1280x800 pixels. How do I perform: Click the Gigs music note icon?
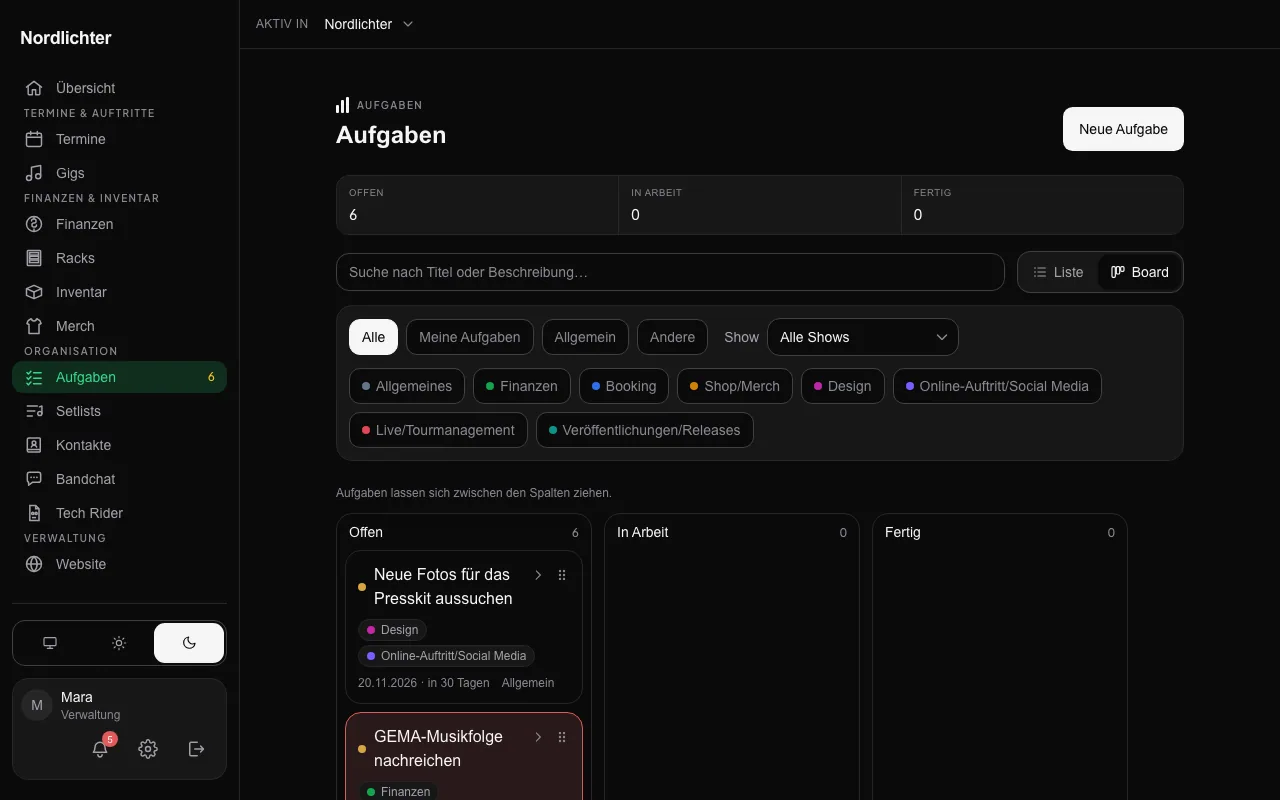pos(34,173)
